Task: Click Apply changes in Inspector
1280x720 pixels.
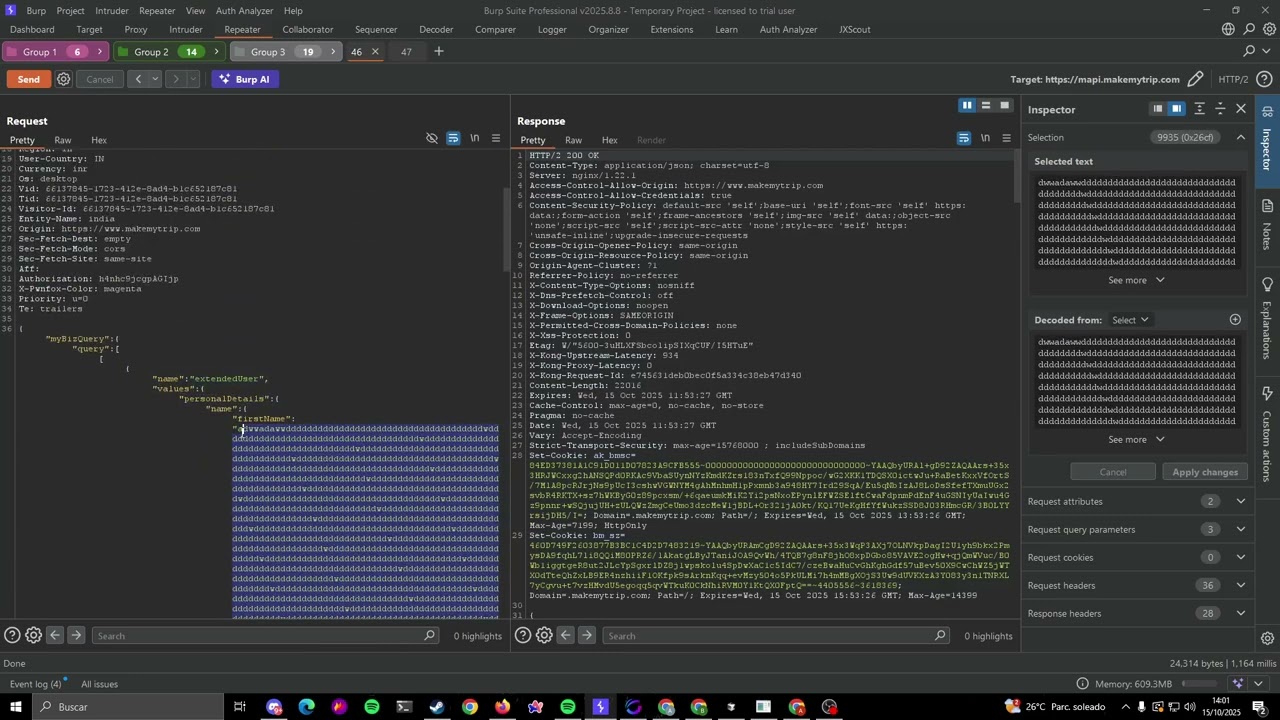Action: (1205, 472)
